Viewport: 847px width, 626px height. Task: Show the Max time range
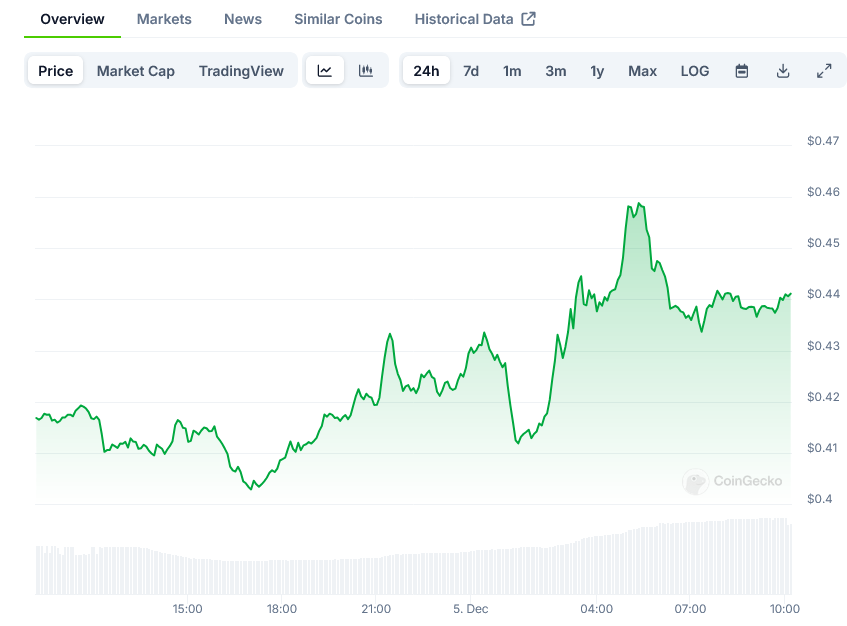click(x=642, y=71)
